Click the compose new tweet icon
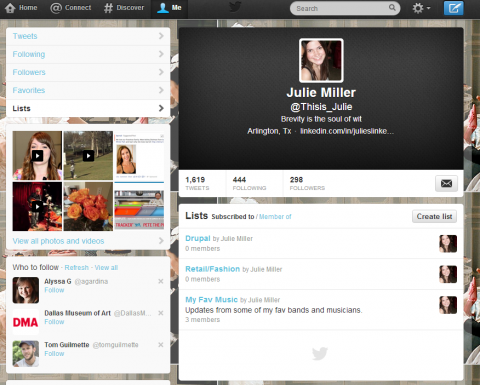This screenshot has height=385, width=480. coord(453,8)
